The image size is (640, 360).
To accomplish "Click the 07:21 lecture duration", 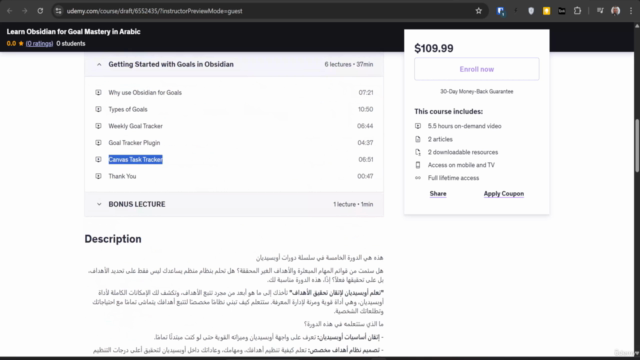I will (366, 93).
